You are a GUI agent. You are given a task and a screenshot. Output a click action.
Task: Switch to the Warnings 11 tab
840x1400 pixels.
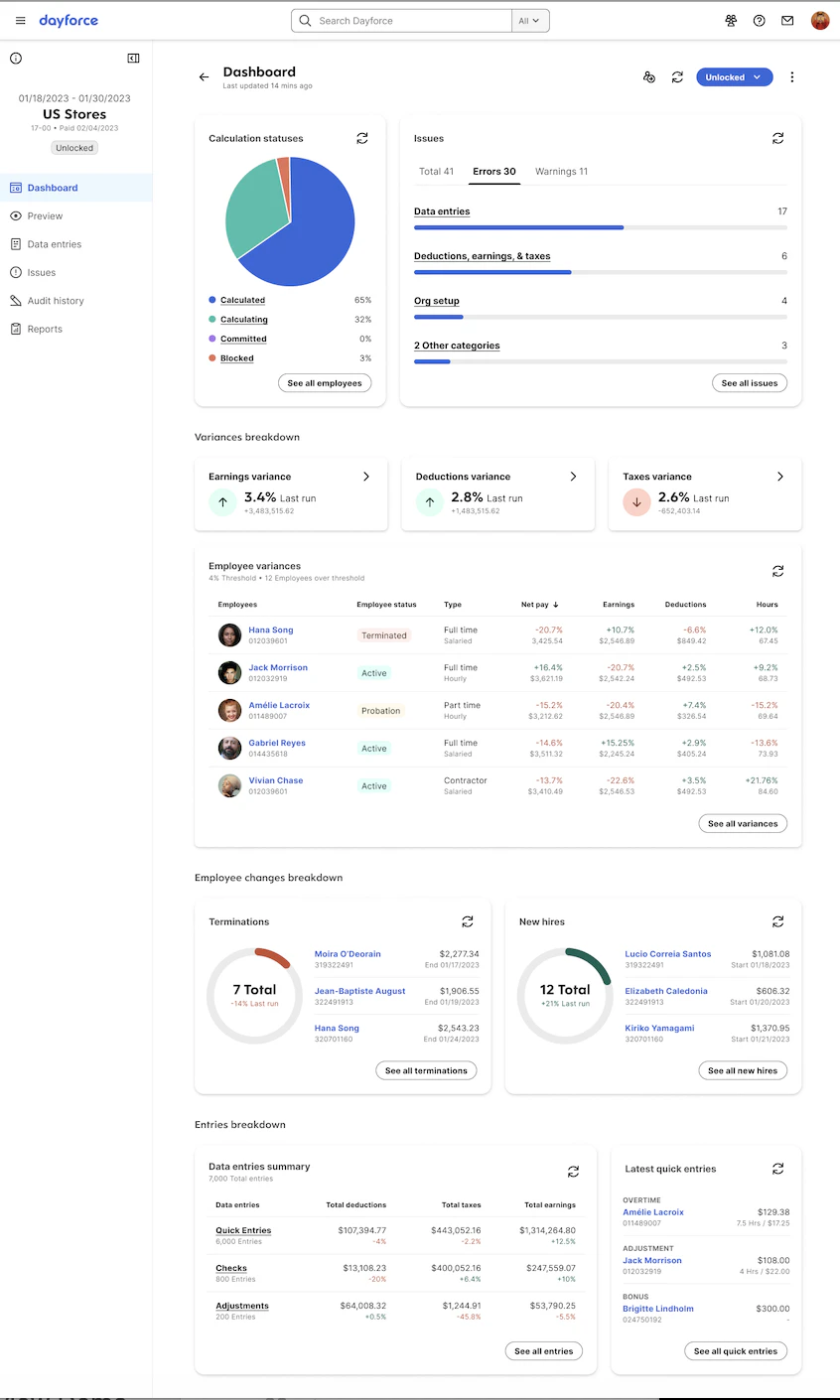pos(561,172)
